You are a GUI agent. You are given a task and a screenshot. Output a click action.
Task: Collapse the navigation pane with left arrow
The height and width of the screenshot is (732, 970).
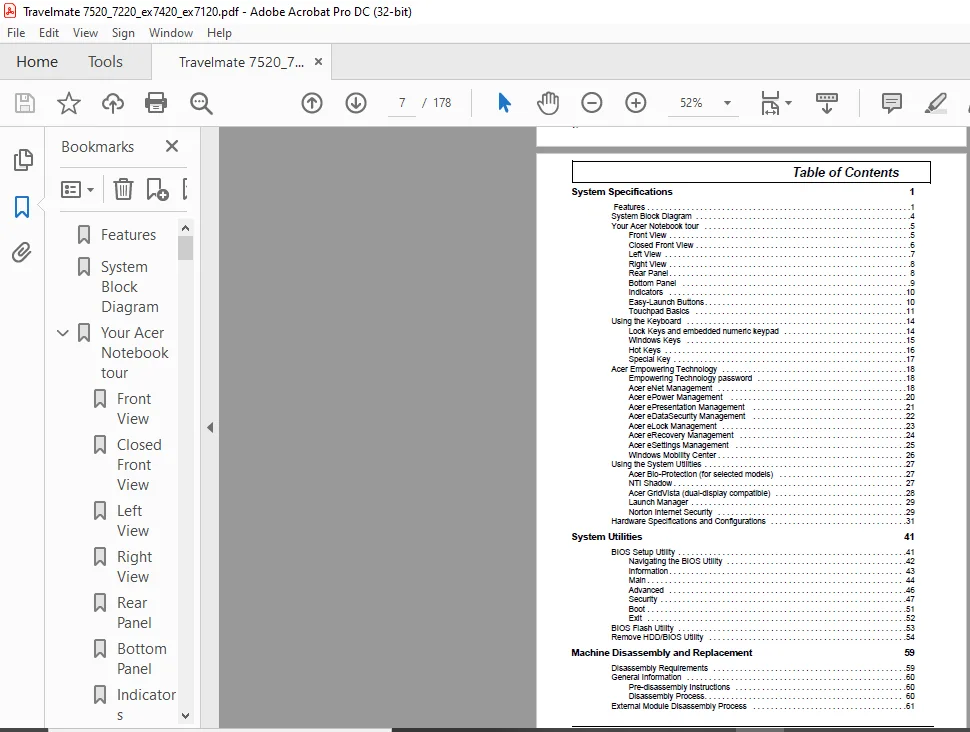(210, 428)
